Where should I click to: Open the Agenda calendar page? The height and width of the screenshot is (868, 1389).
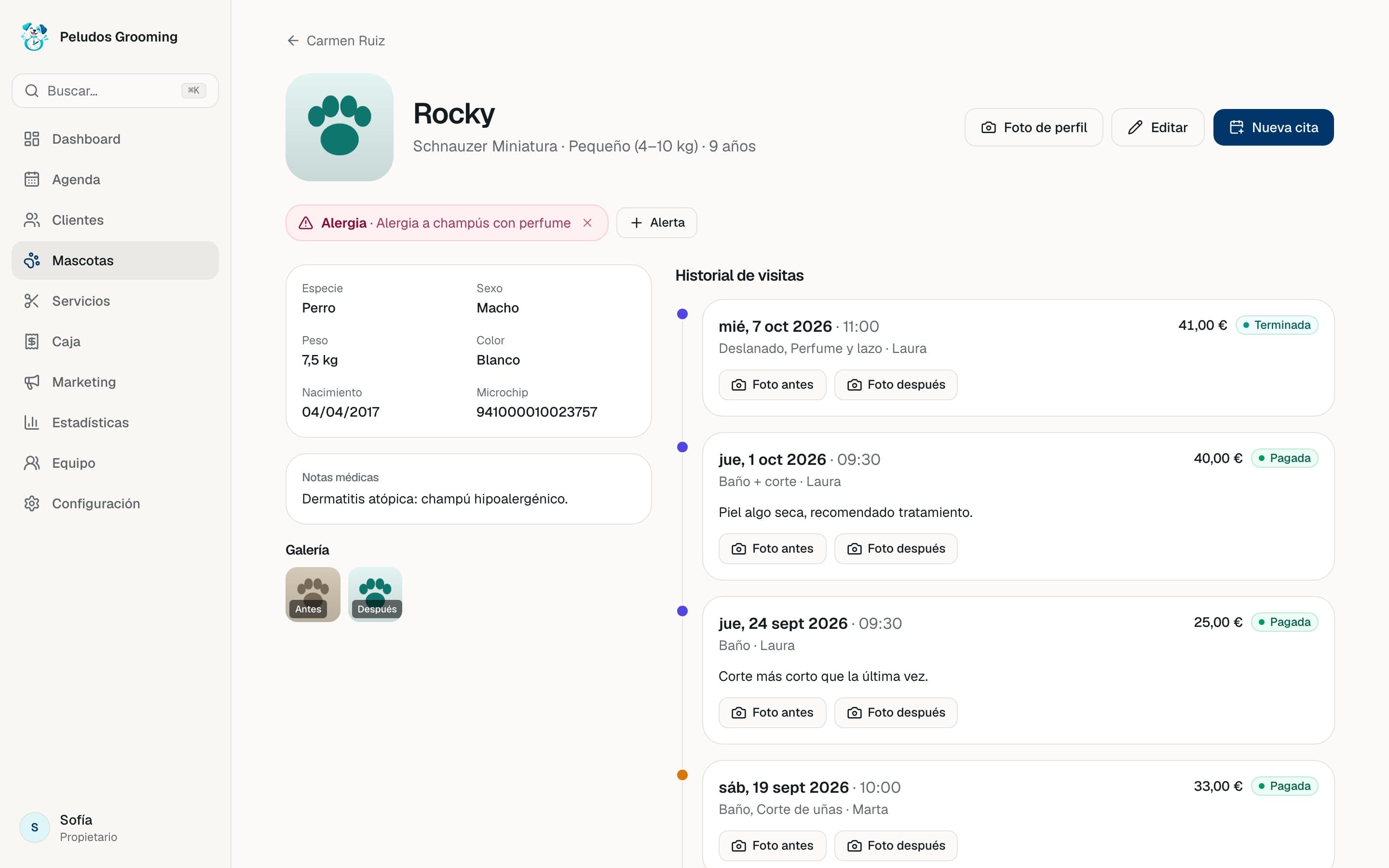[115, 180]
